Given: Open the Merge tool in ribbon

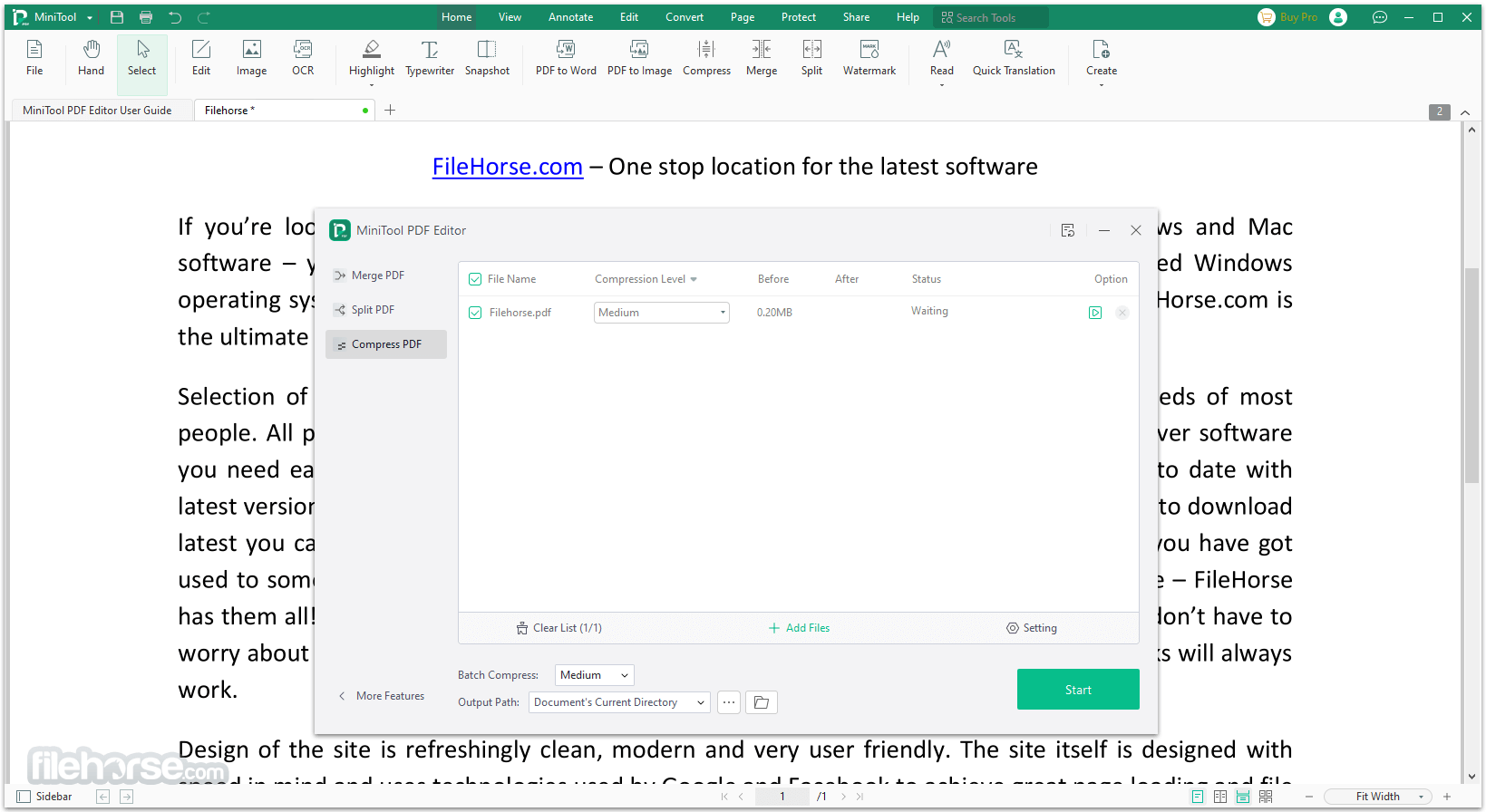Looking at the screenshot, I should (x=762, y=58).
